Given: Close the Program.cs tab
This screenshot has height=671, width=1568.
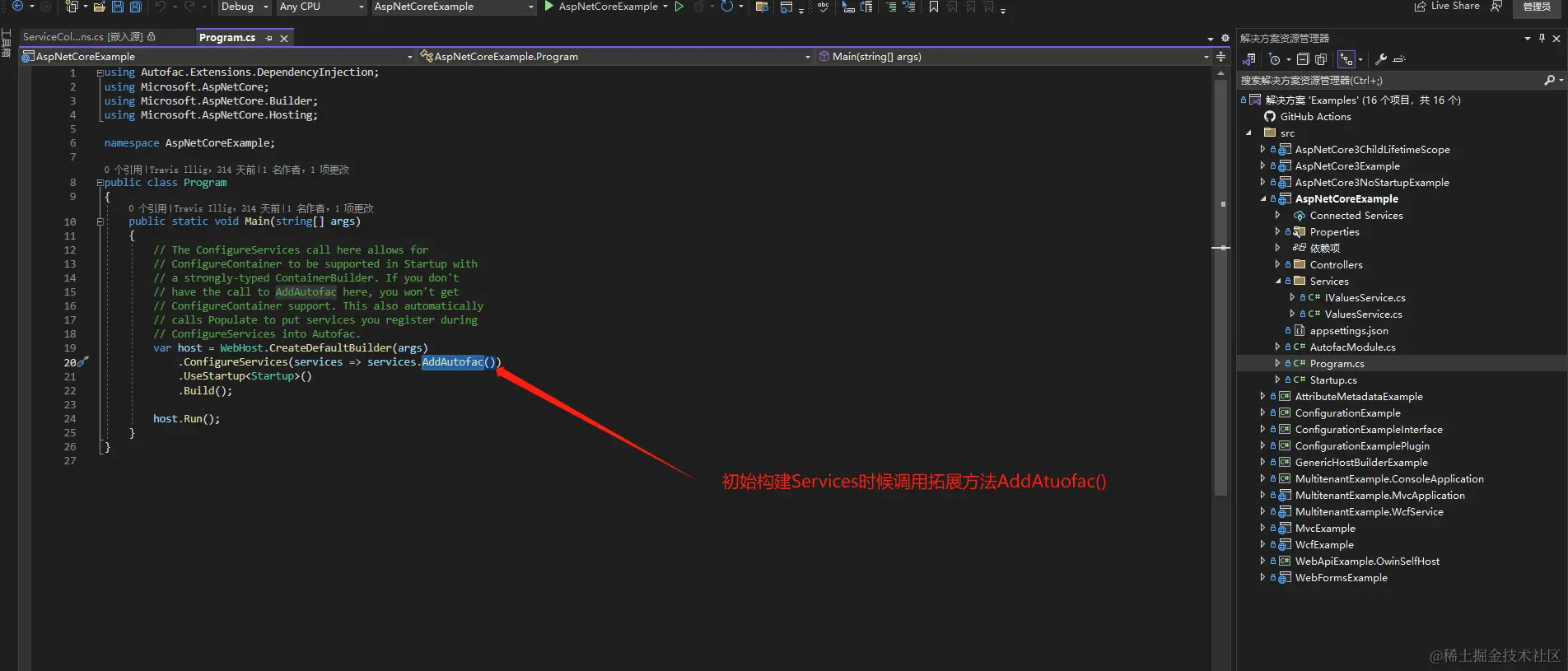Looking at the screenshot, I should pos(284,39).
